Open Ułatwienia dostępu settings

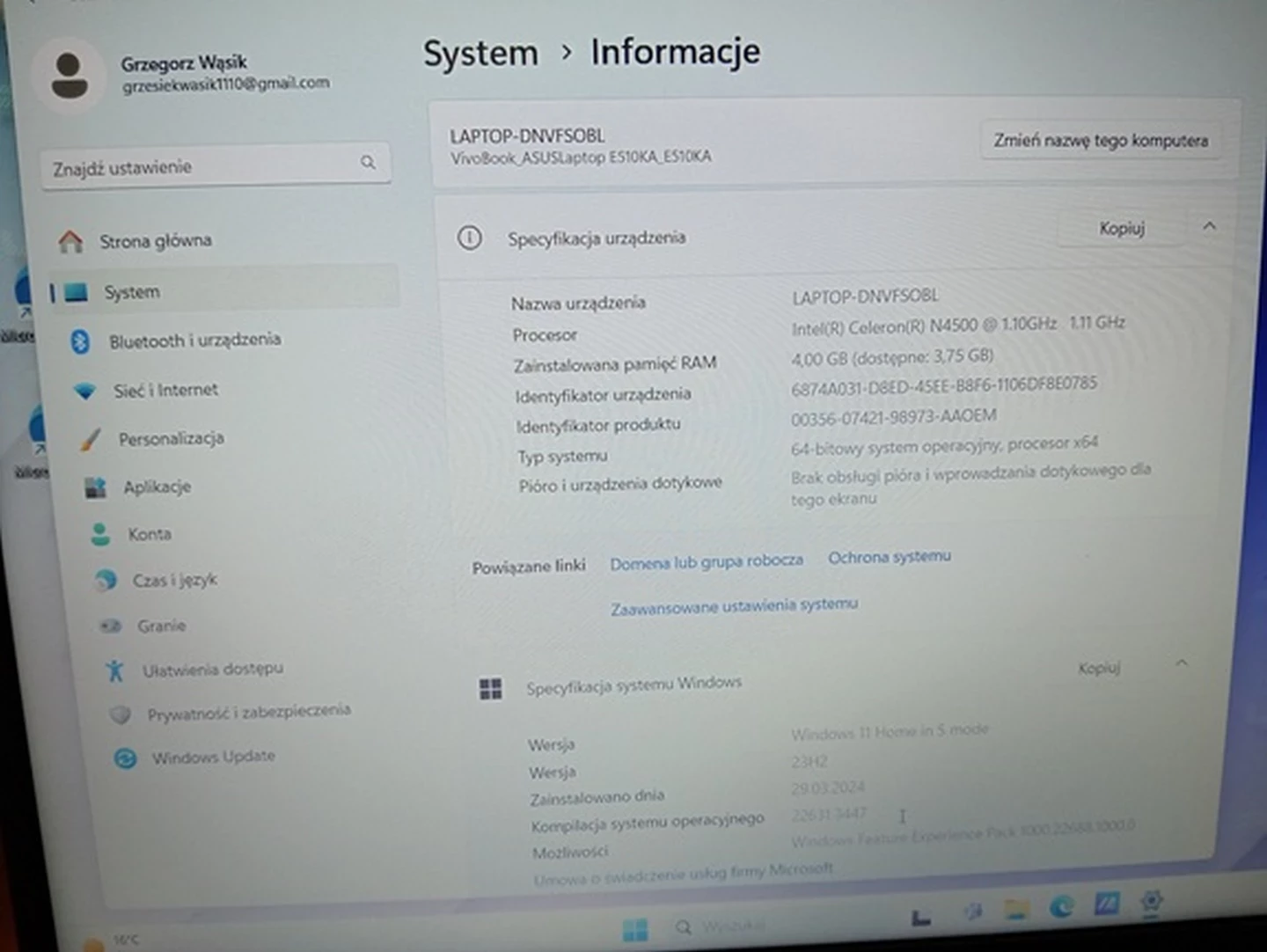click(212, 670)
